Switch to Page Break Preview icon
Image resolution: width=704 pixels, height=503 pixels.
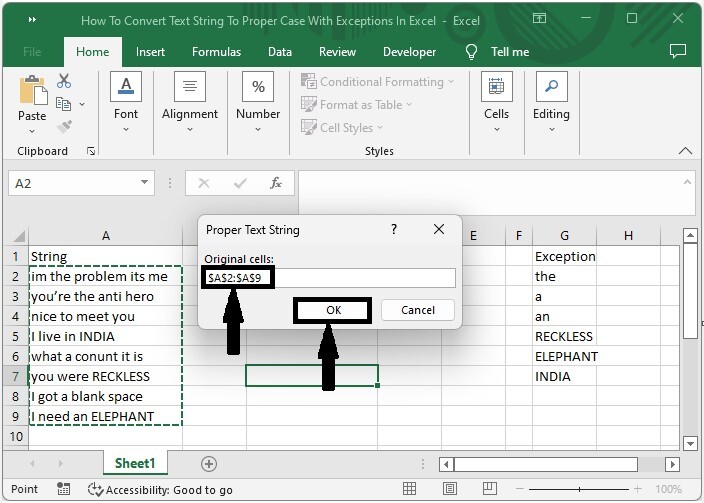(x=489, y=488)
